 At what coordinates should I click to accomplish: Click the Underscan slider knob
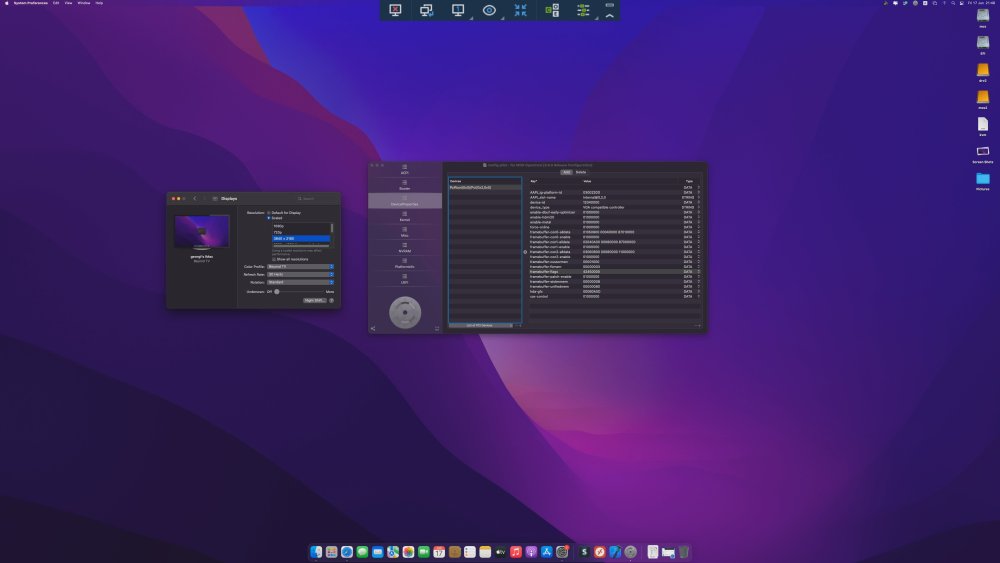pyautogui.click(x=277, y=291)
